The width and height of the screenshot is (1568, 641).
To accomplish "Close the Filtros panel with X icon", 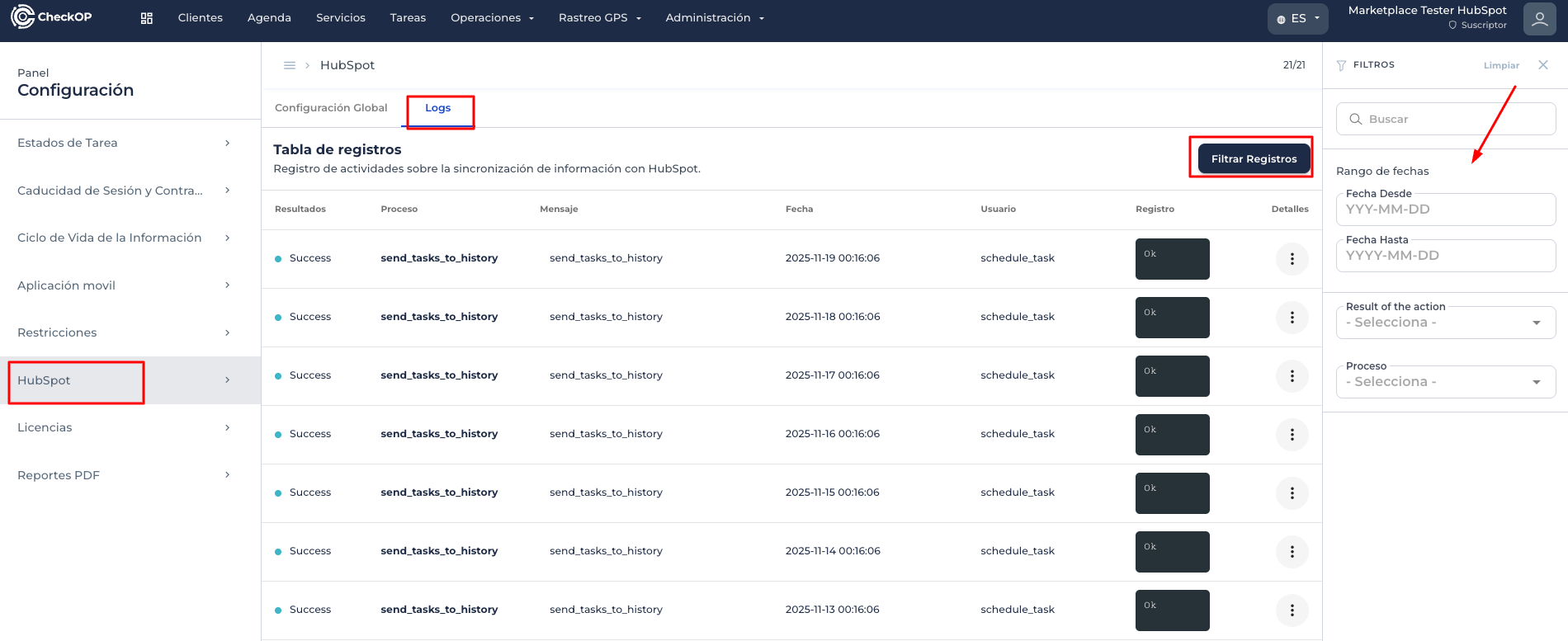I will (x=1542, y=65).
